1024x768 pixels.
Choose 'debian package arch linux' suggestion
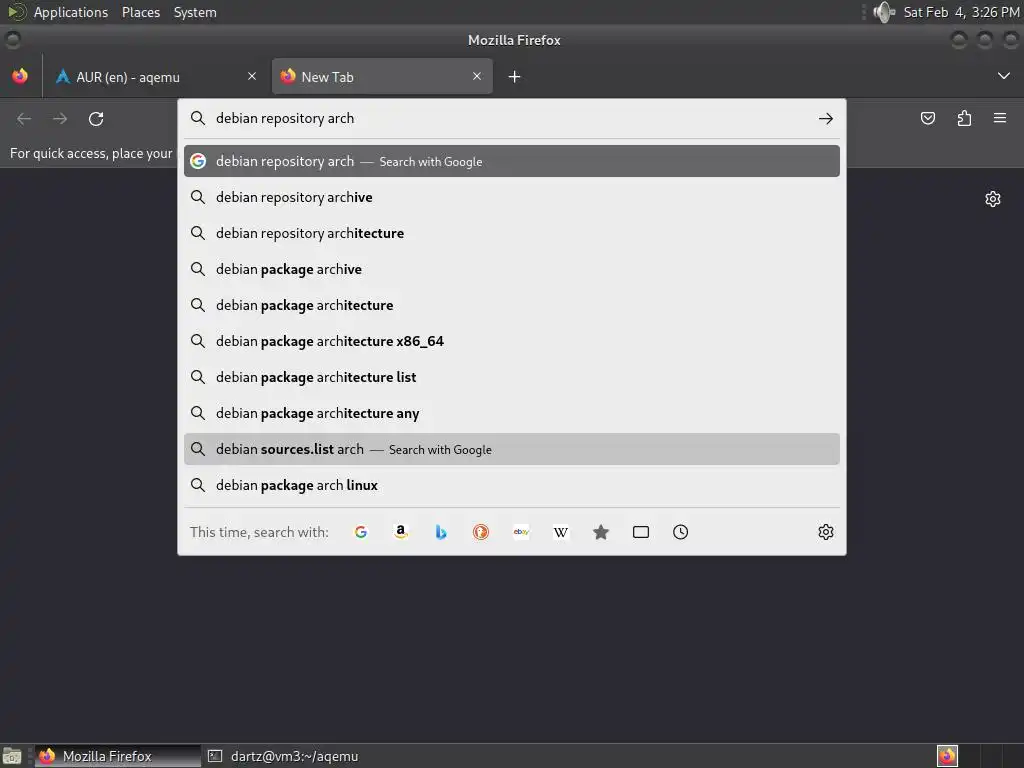click(511, 485)
